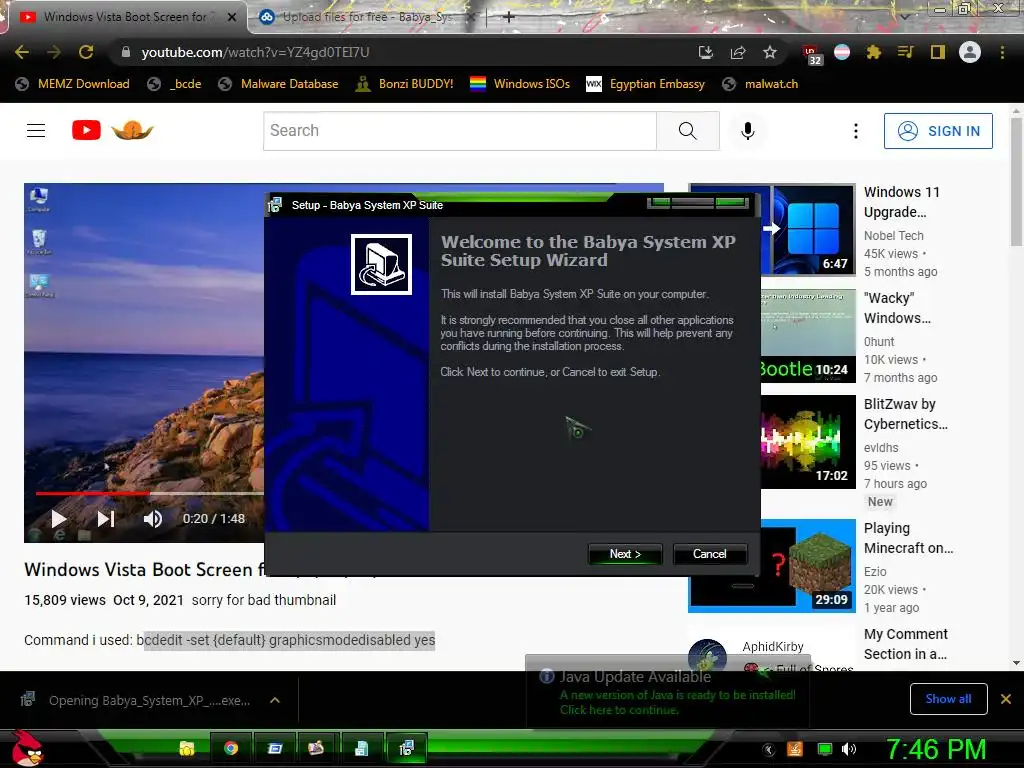Open Chrome's three-dot menu

[1002, 52]
